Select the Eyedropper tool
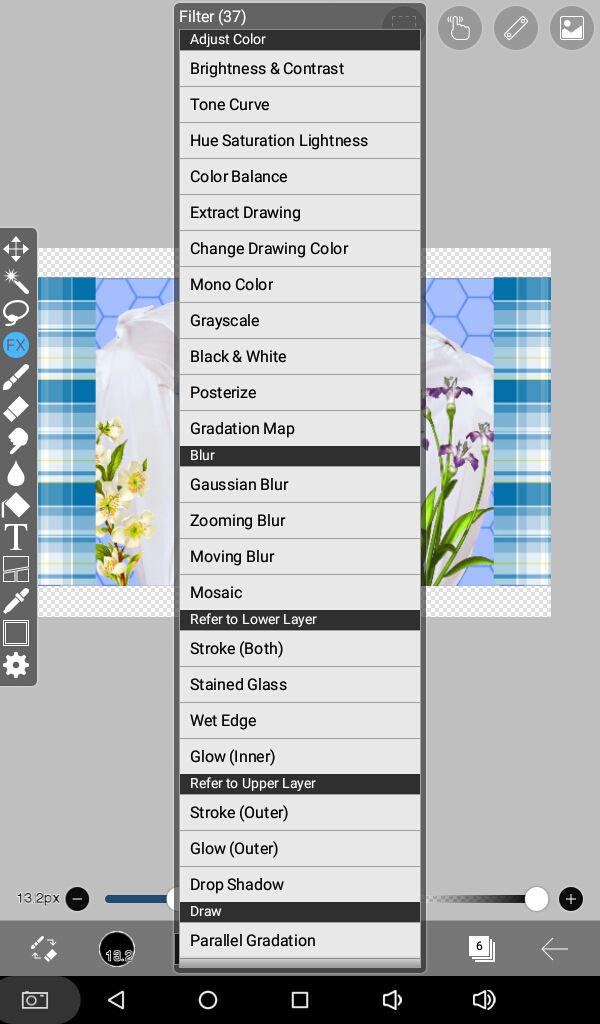600x1024 pixels. (16, 601)
